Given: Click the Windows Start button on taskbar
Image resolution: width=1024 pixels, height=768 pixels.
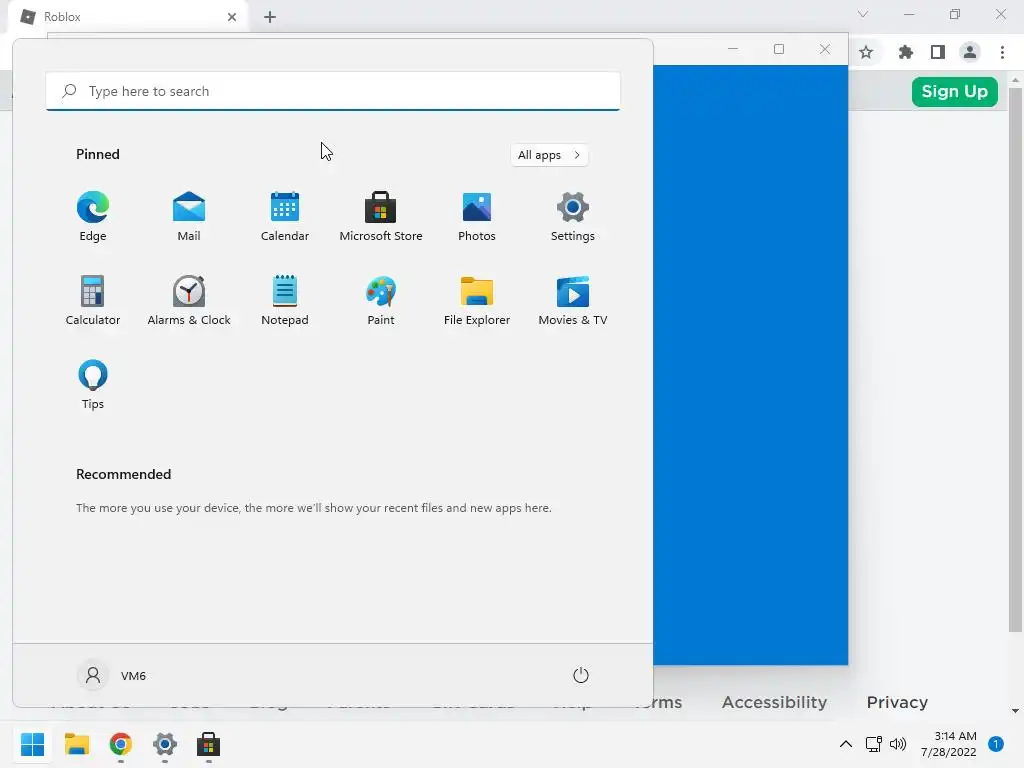Looking at the screenshot, I should coord(33,744).
